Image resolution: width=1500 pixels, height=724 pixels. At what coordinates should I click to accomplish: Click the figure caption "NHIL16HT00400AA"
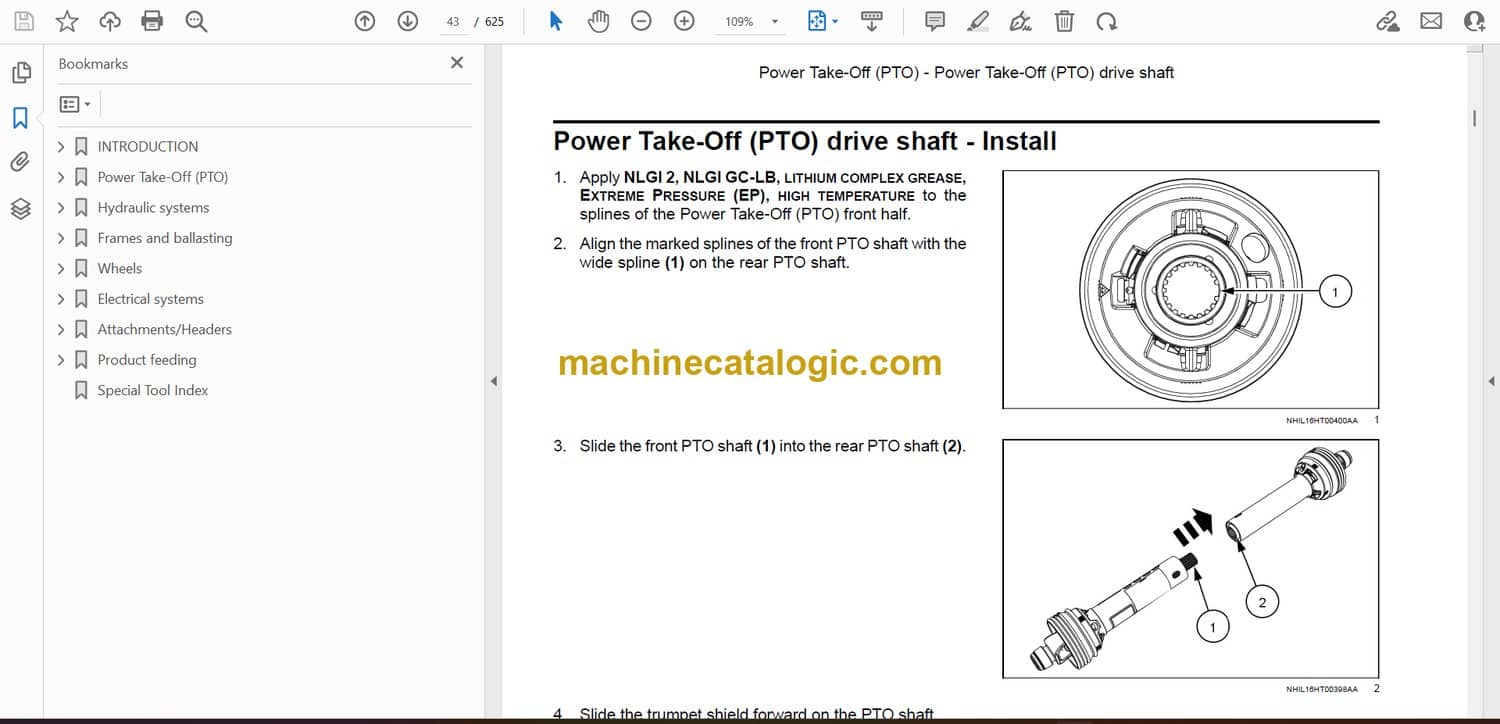(x=1322, y=421)
